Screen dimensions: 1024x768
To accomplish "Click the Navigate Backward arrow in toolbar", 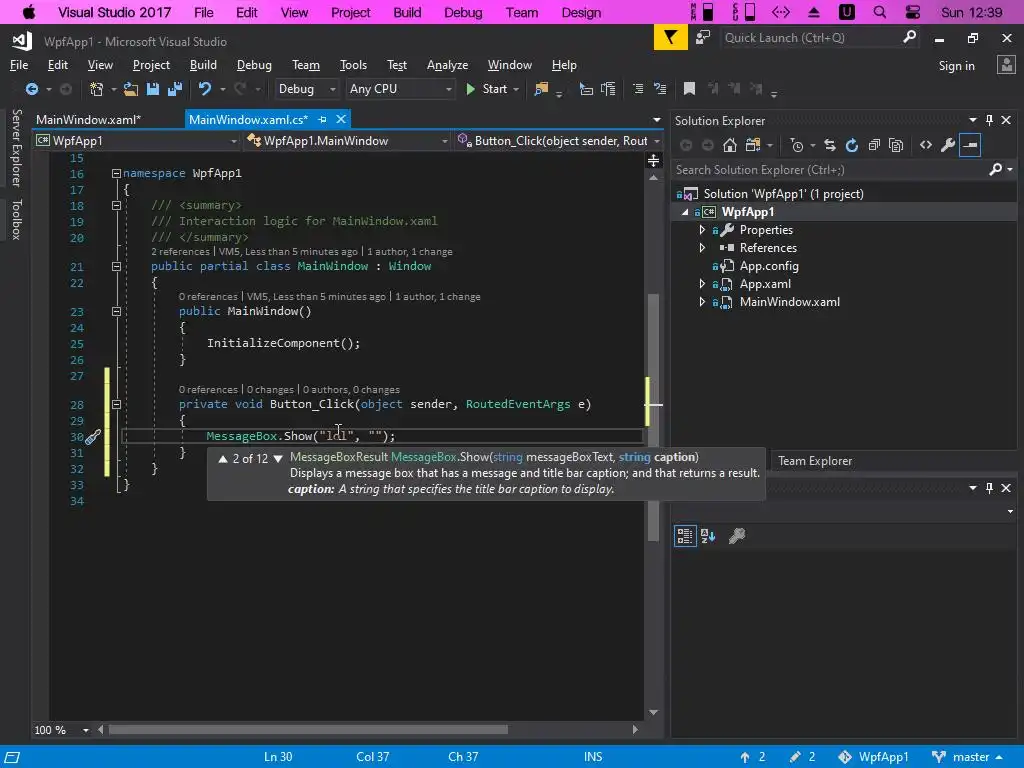I will pyautogui.click(x=31, y=89).
